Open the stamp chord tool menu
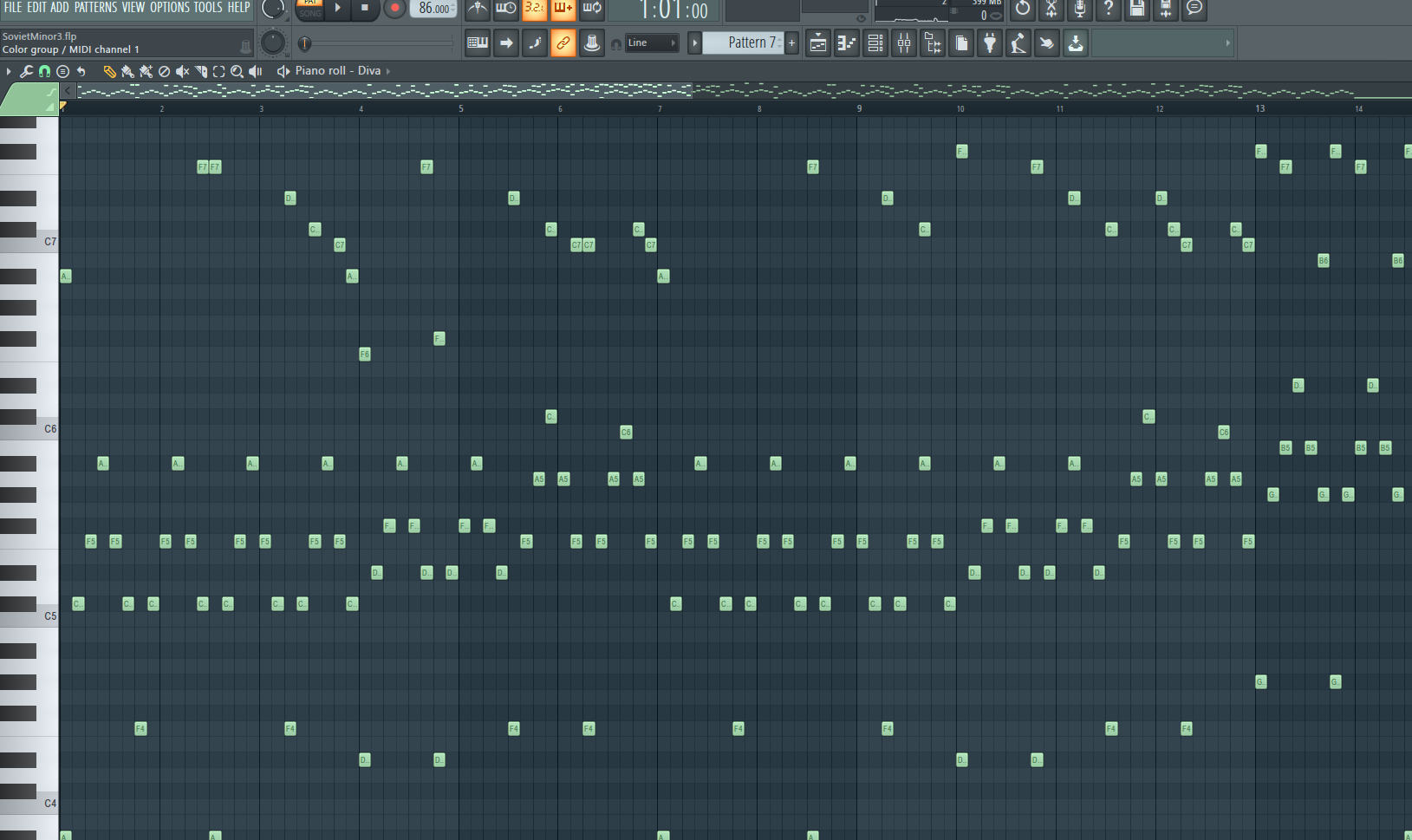1412x840 pixels. [63, 71]
